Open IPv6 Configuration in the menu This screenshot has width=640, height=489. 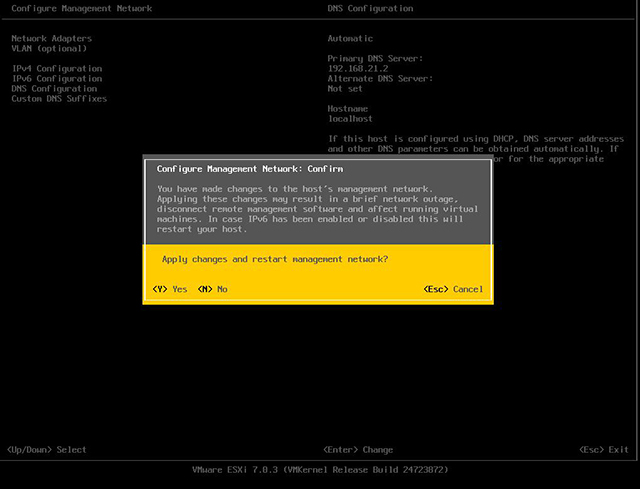pyautogui.click(x=57, y=78)
